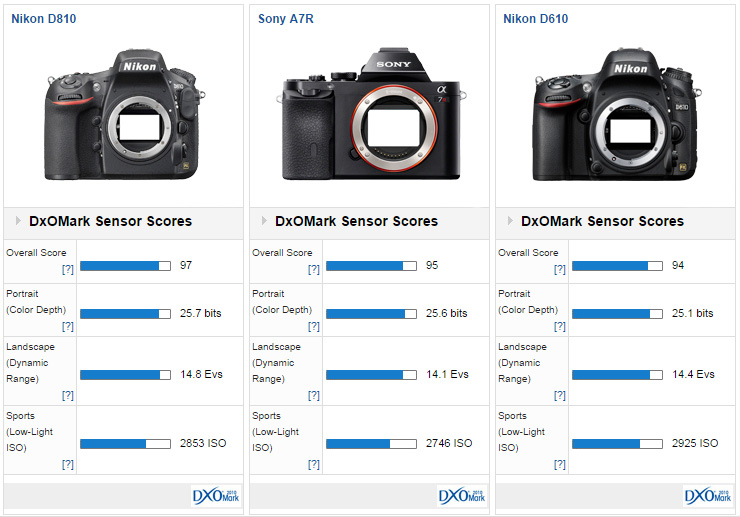
Task: Click Nikon D810 Overall Score bar
Action: click(x=126, y=266)
